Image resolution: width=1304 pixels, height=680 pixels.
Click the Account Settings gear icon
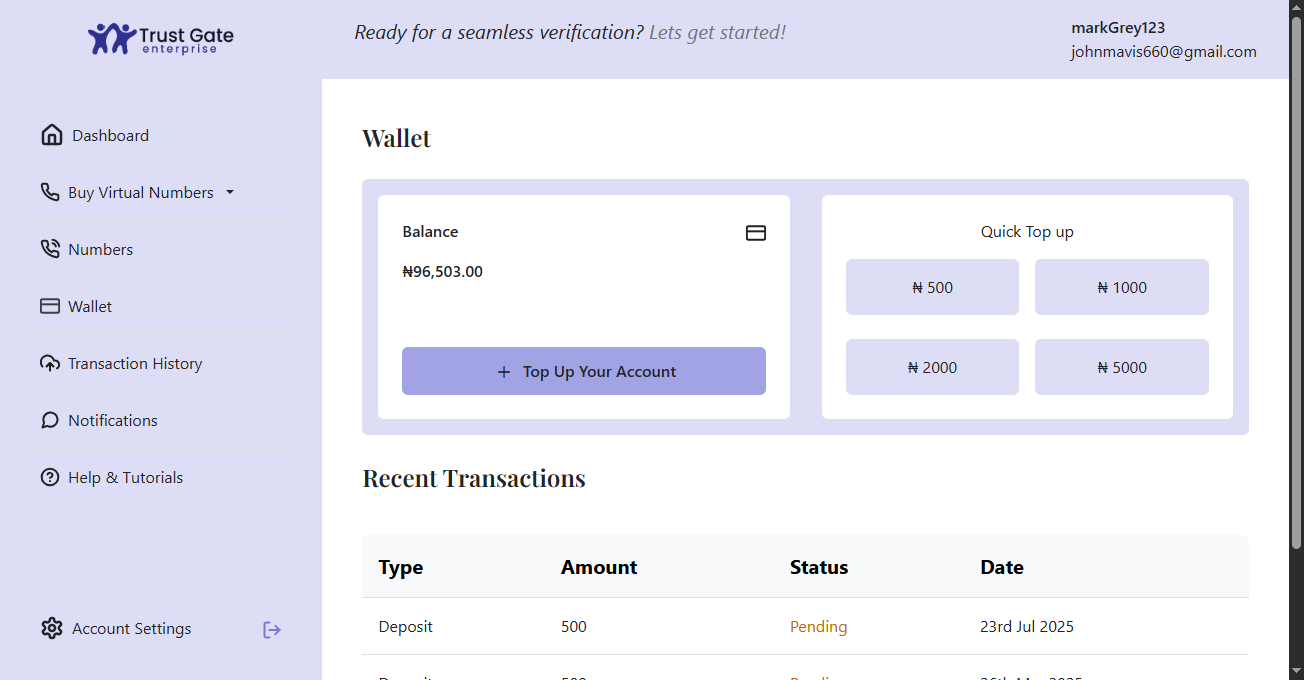pyautogui.click(x=51, y=628)
